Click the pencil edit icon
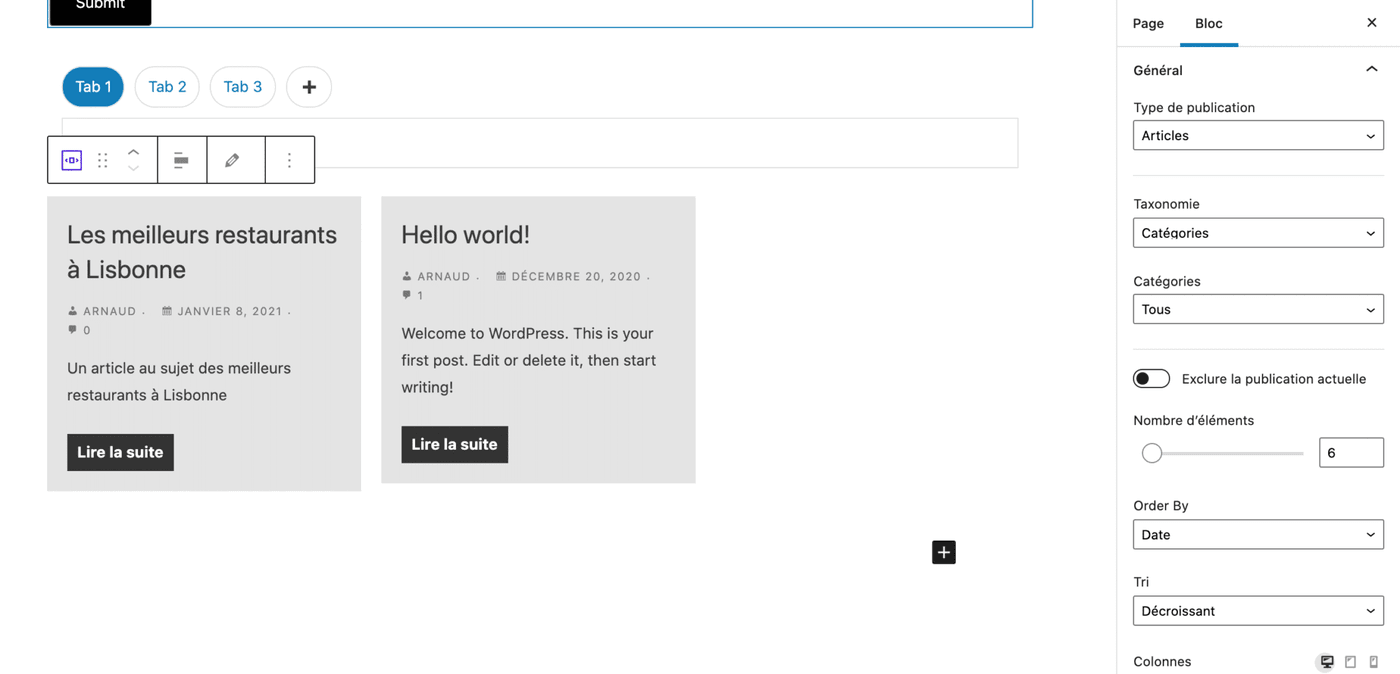The image size is (1400, 674). (232, 160)
